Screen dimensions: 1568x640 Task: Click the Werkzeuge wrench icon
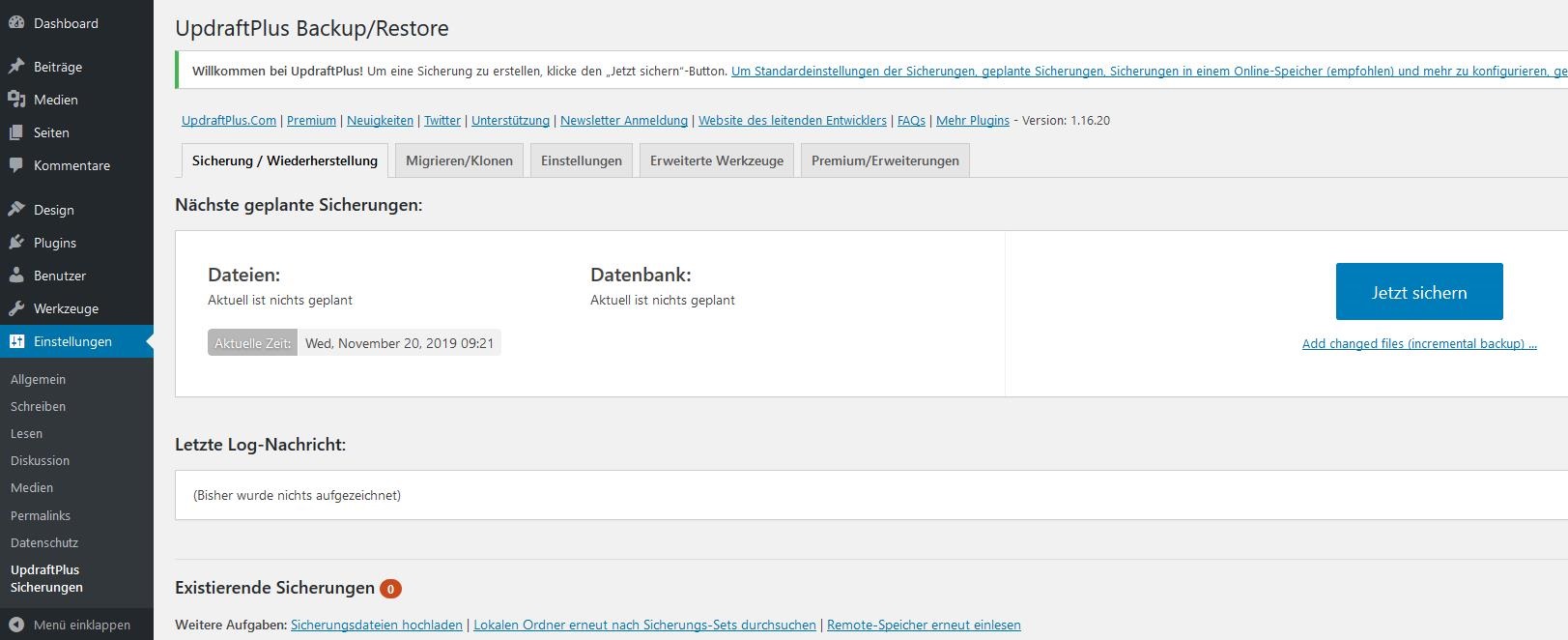pyautogui.click(x=16, y=308)
